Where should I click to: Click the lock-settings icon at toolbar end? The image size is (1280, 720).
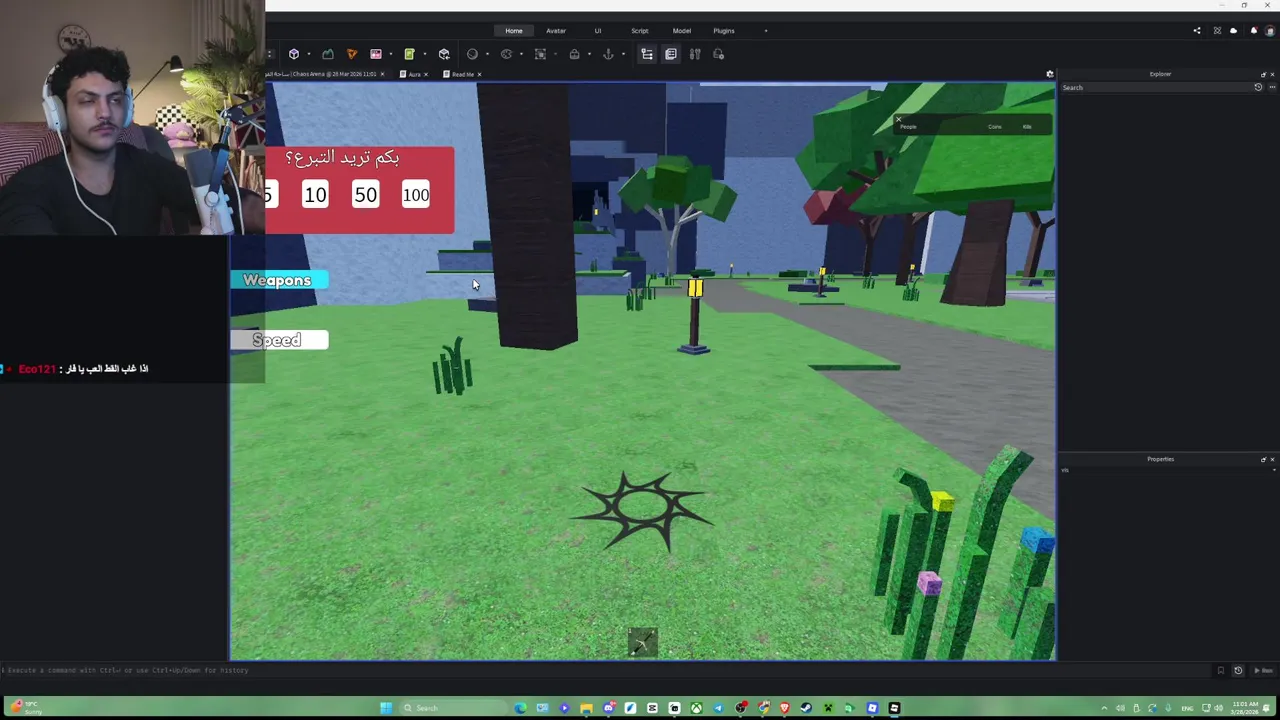718,54
